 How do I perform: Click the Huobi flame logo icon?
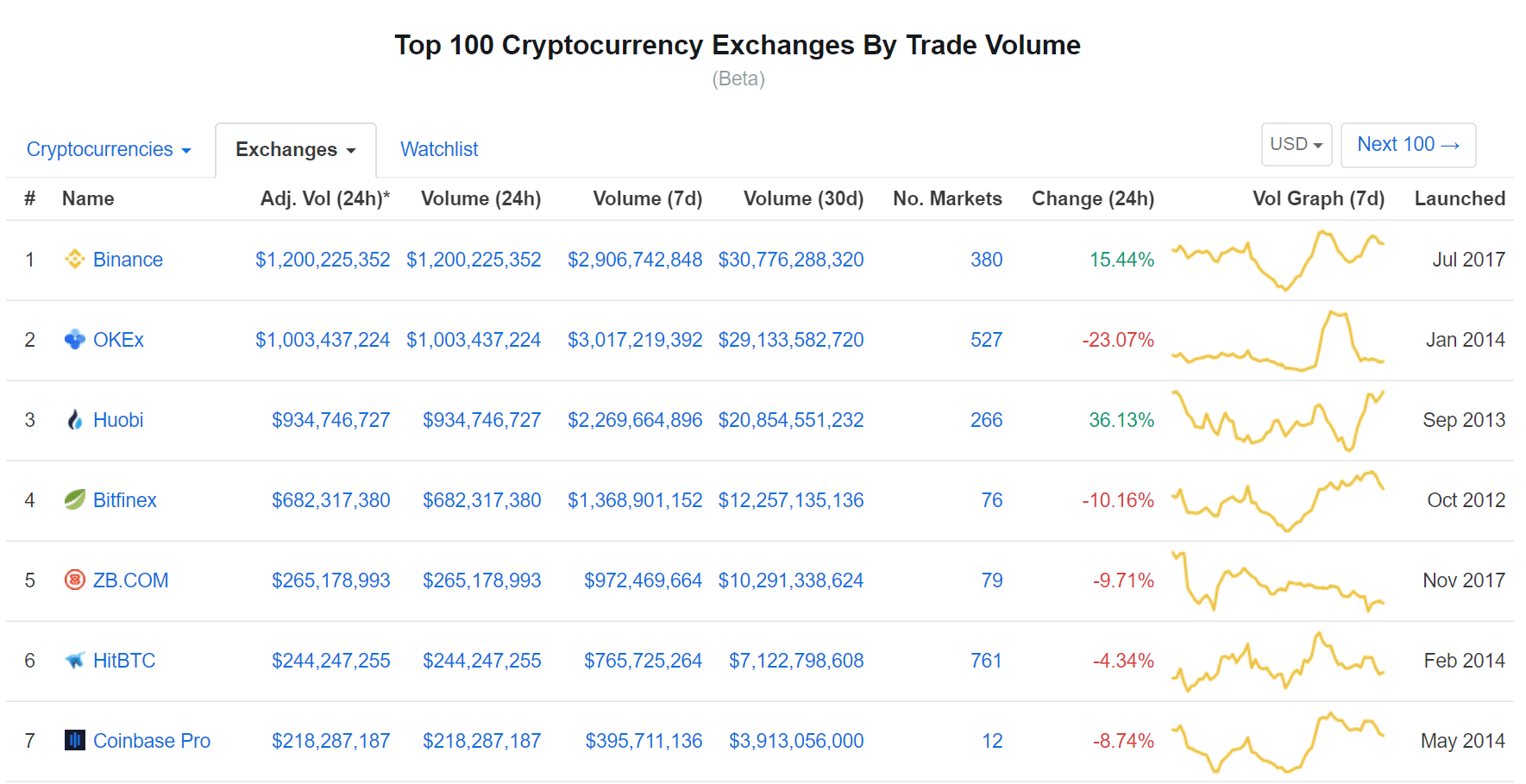pos(75,419)
